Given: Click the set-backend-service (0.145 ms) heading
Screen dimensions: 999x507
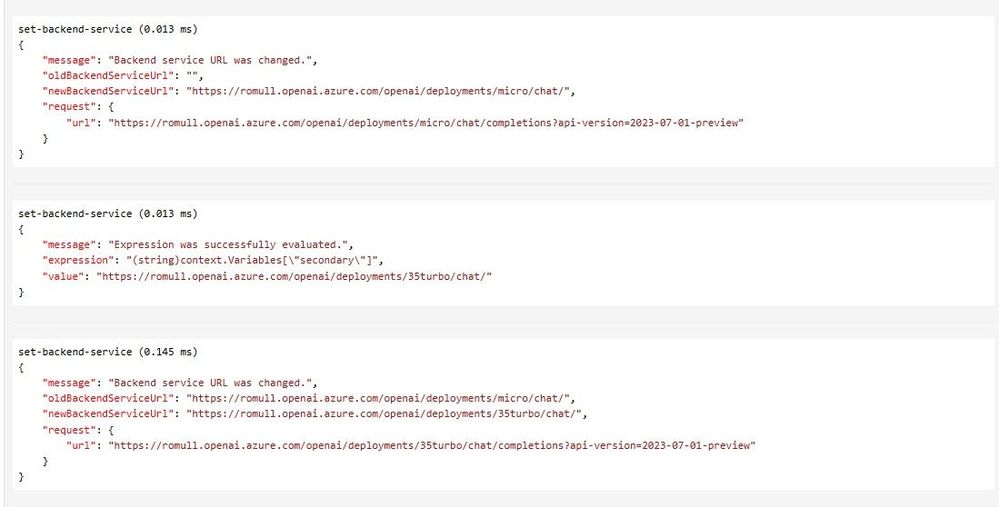Looking at the screenshot, I should point(108,352).
